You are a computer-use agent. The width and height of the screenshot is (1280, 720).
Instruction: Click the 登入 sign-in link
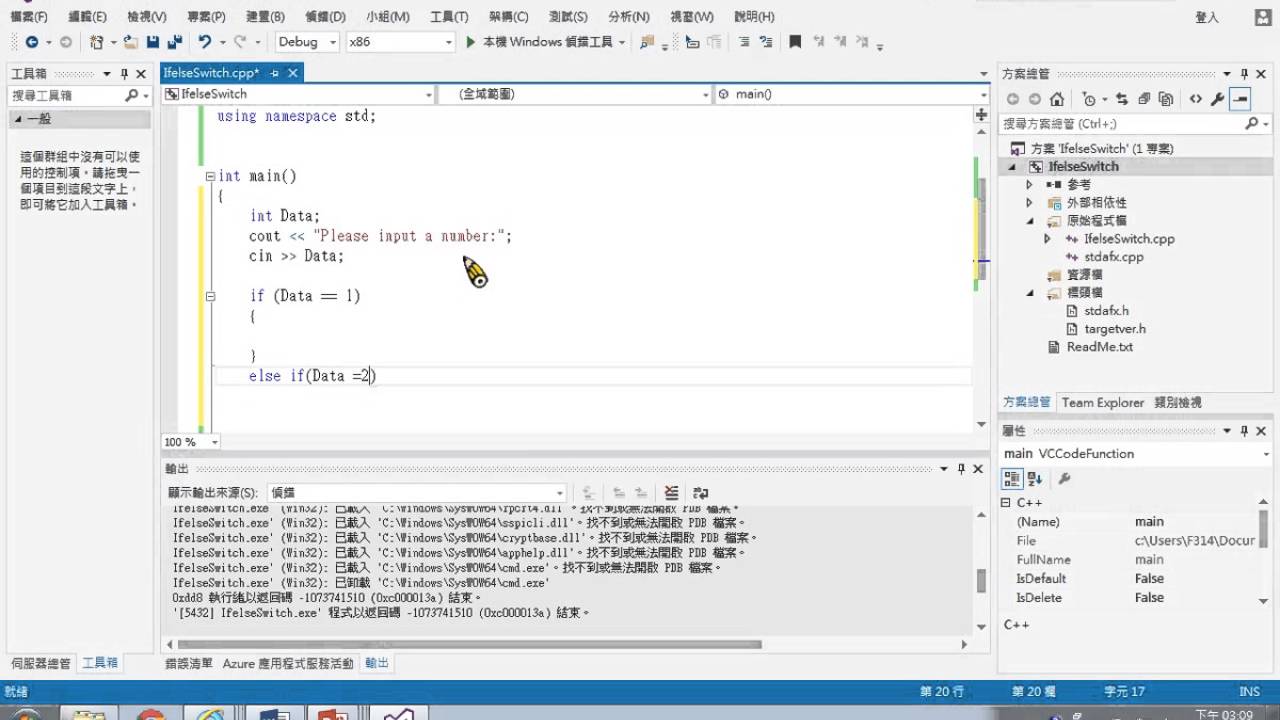[1207, 17]
